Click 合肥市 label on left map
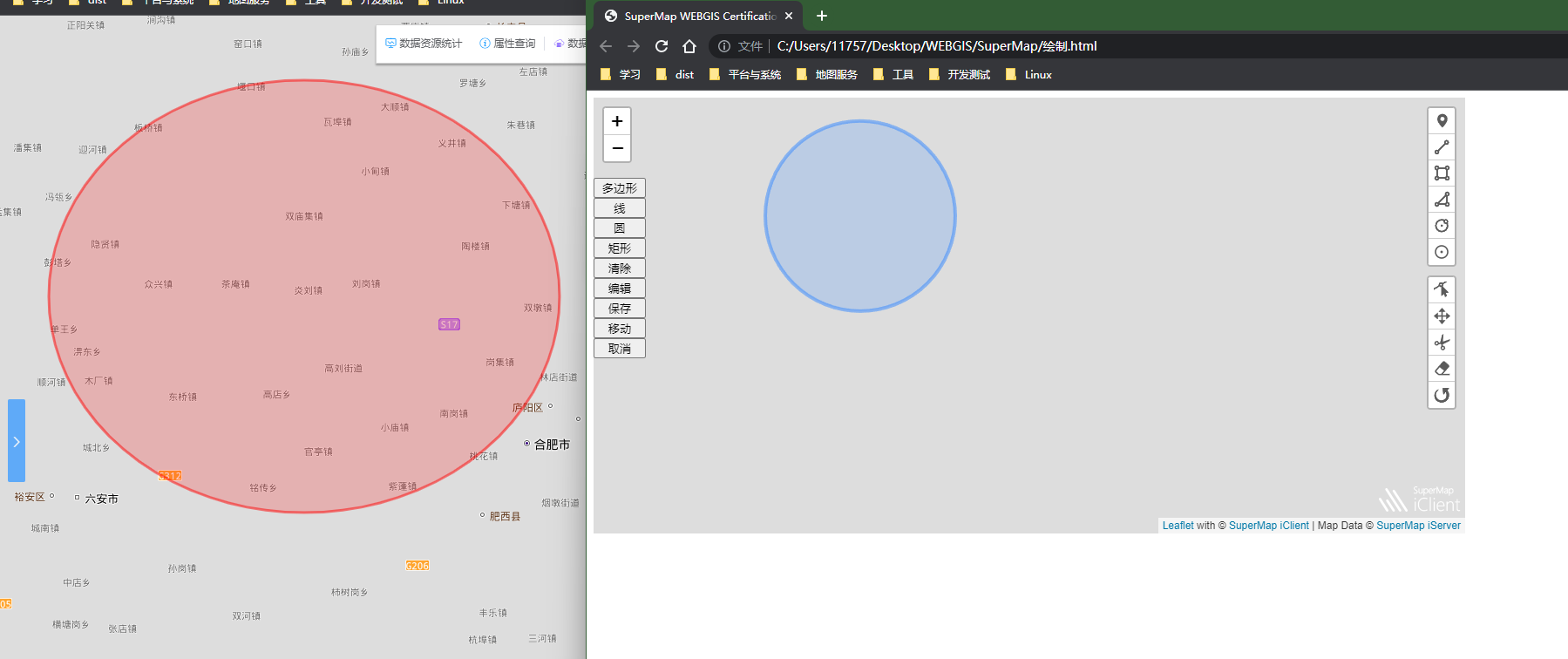The height and width of the screenshot is (659, 1568). coord(552,445)
